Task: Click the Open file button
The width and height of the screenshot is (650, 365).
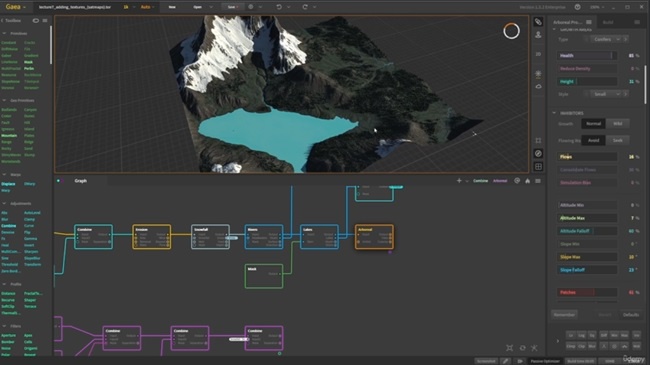Action: click(x=198, y=7)
